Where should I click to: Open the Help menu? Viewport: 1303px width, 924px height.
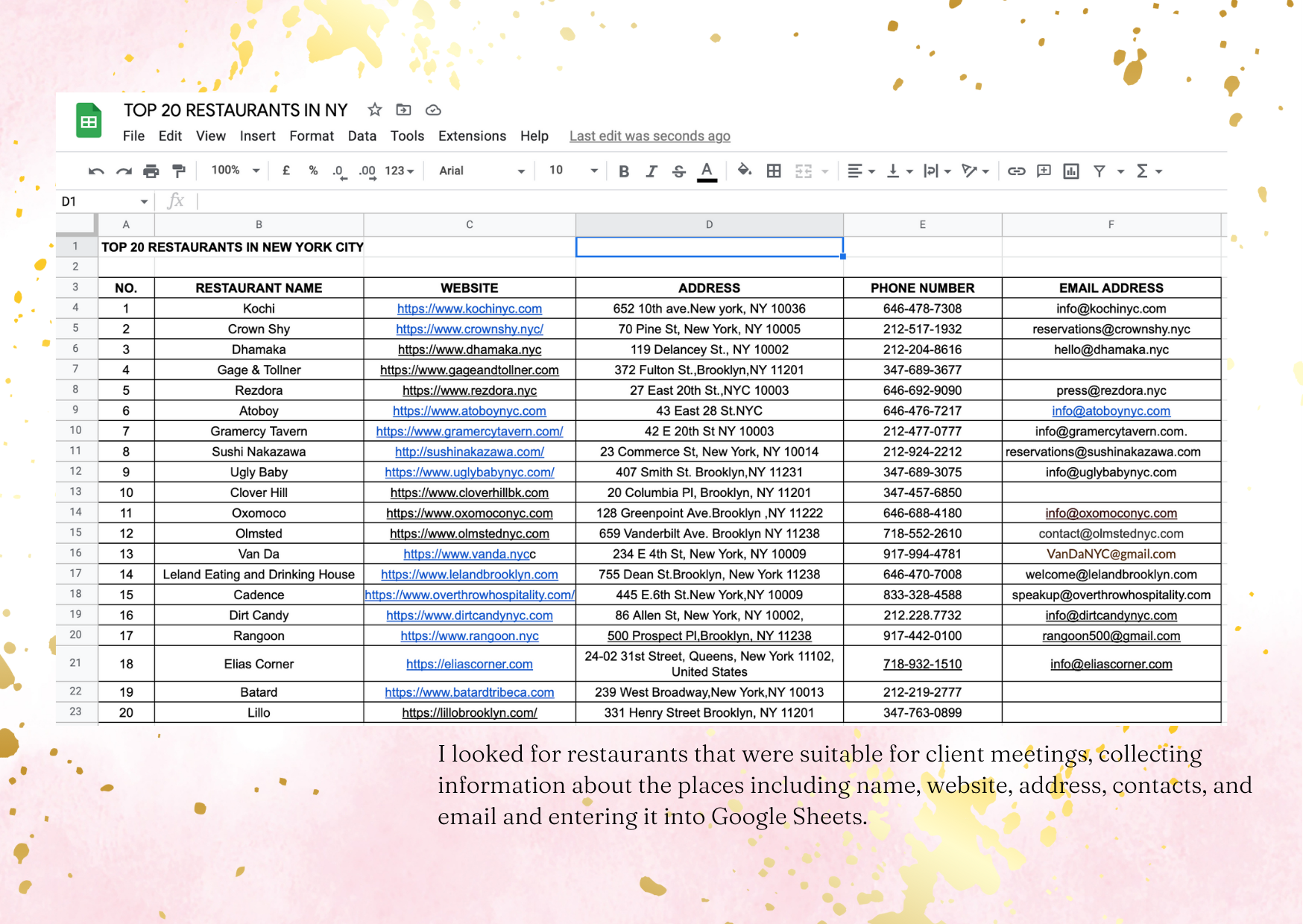point(534,136)
